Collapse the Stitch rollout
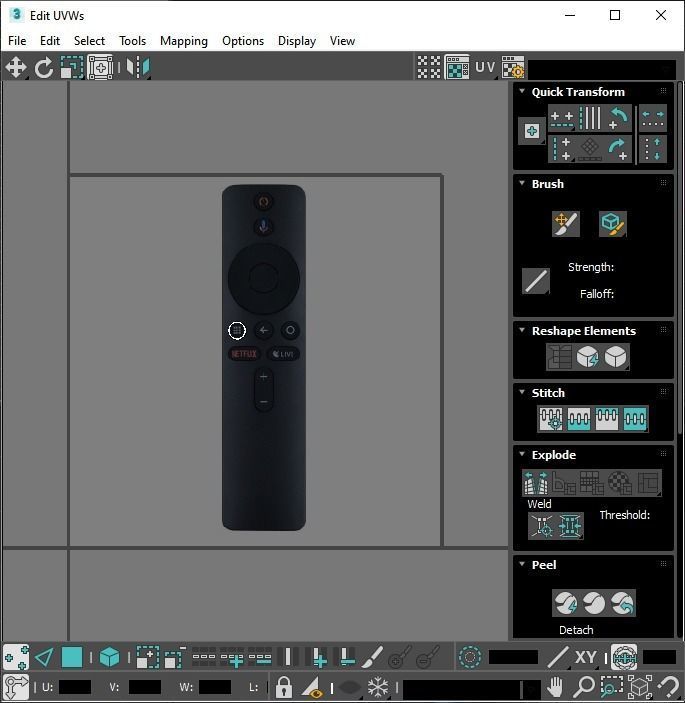The image size is (685, 703). [522, 392]
